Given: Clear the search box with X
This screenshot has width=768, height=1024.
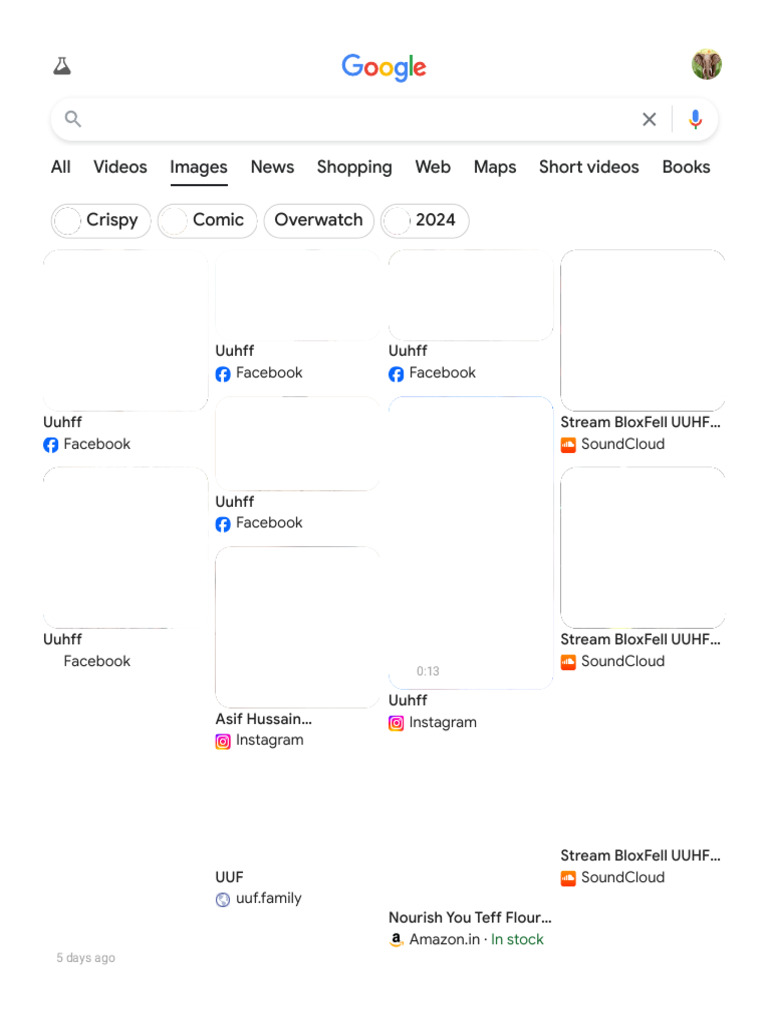Looking at the screenshot, I should pos(649,120).
